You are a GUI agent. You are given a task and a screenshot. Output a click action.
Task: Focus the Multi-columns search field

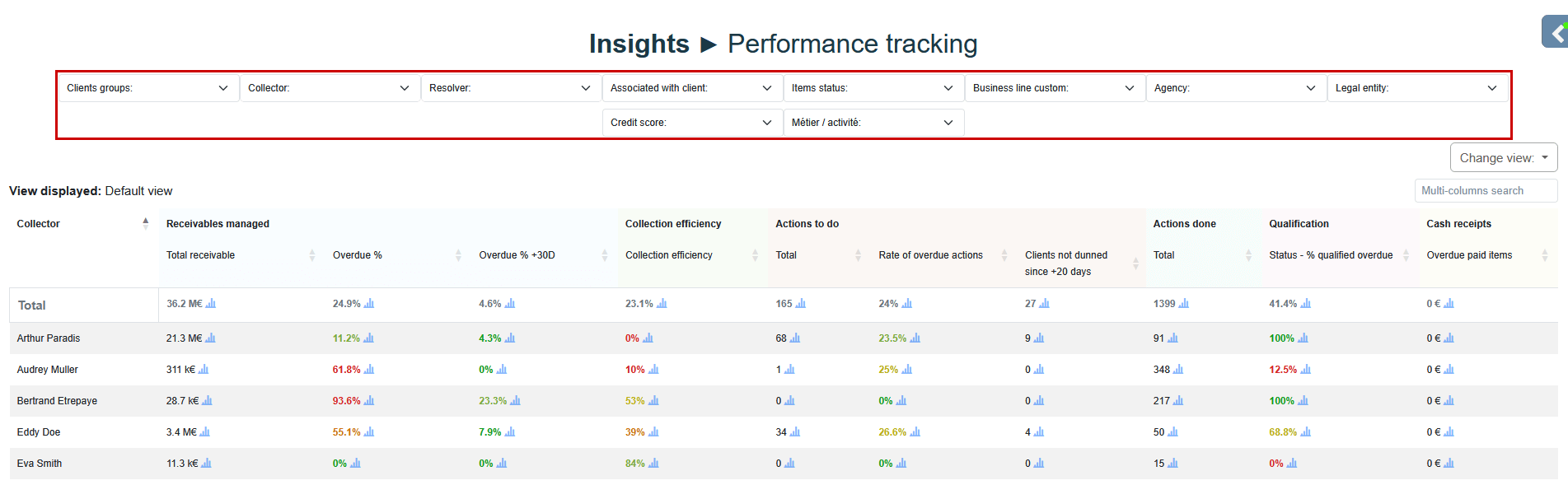coord(1485,191)
